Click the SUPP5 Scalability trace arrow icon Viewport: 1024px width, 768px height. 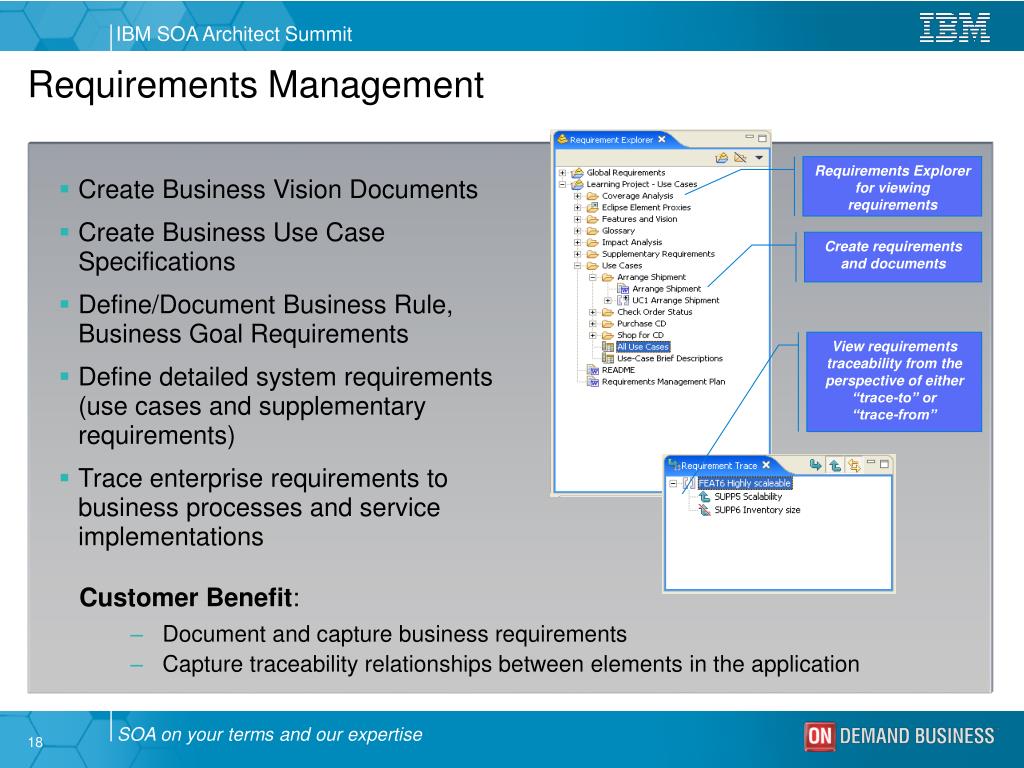tap(705, 497)
